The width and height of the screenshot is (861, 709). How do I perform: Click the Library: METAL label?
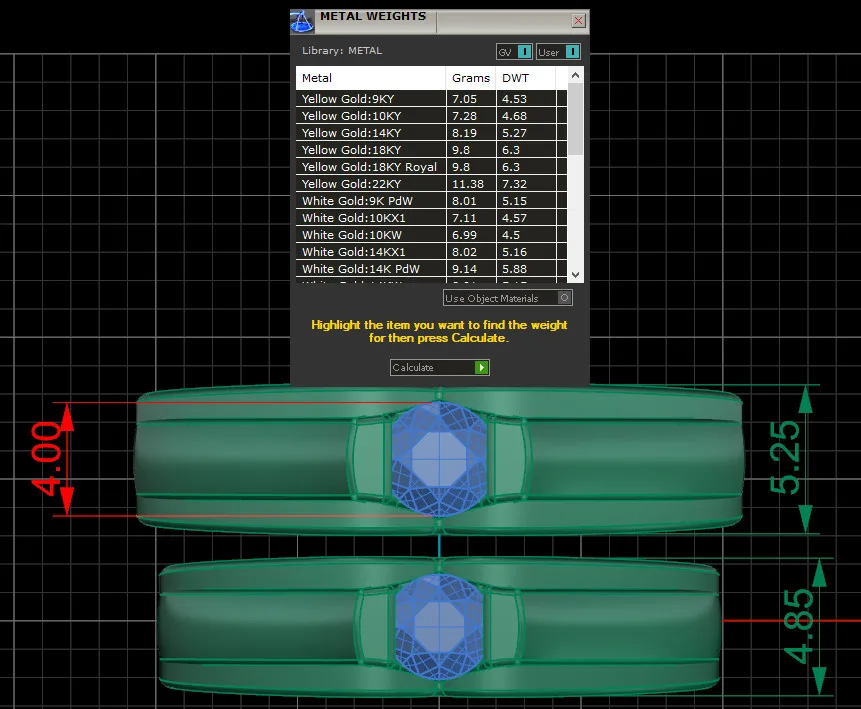342,51
